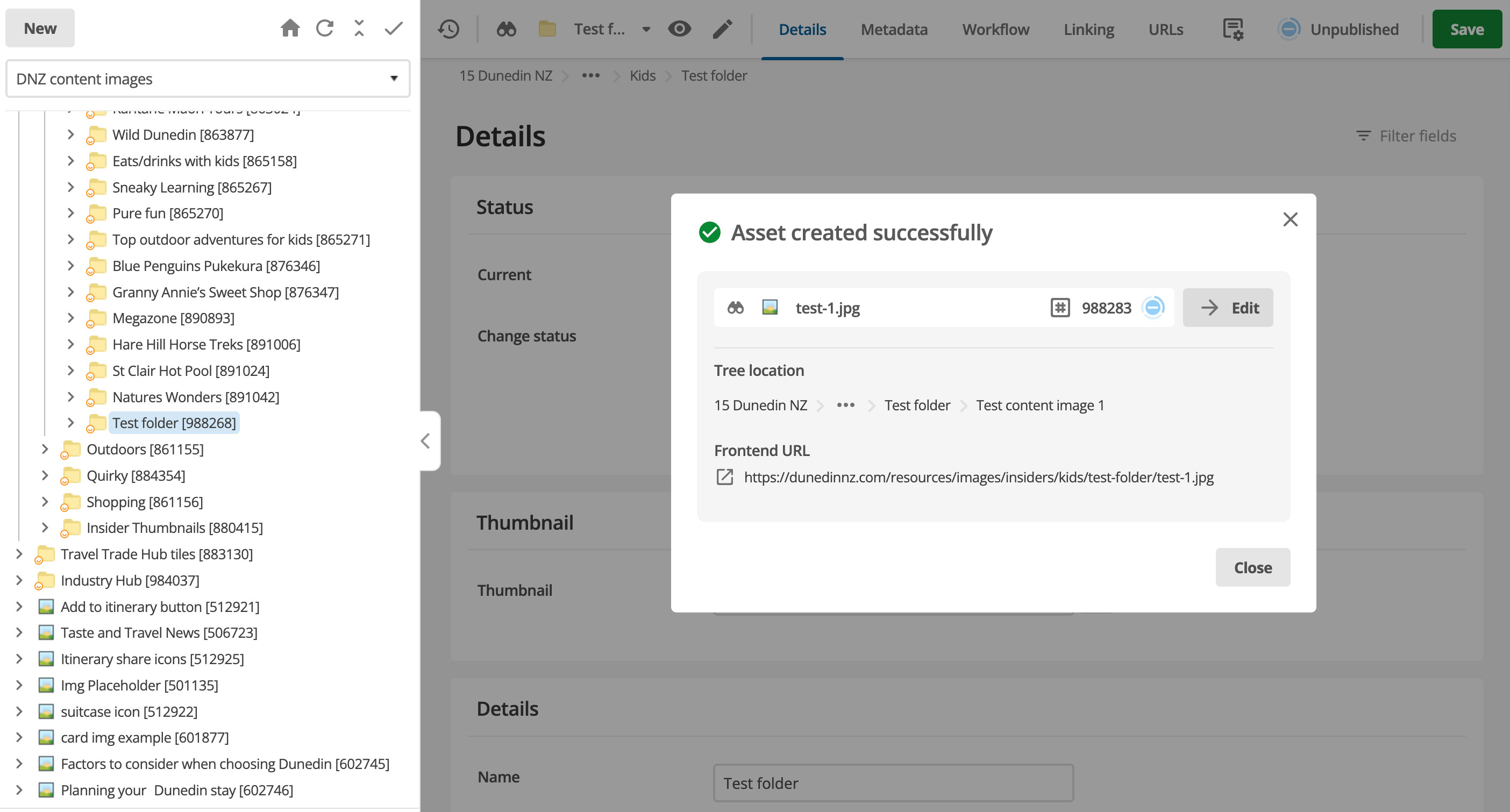Select Blue Penguins Pukekura [876346]
The width and height of the screenshot is (1510, 812).
pos(216,266)
